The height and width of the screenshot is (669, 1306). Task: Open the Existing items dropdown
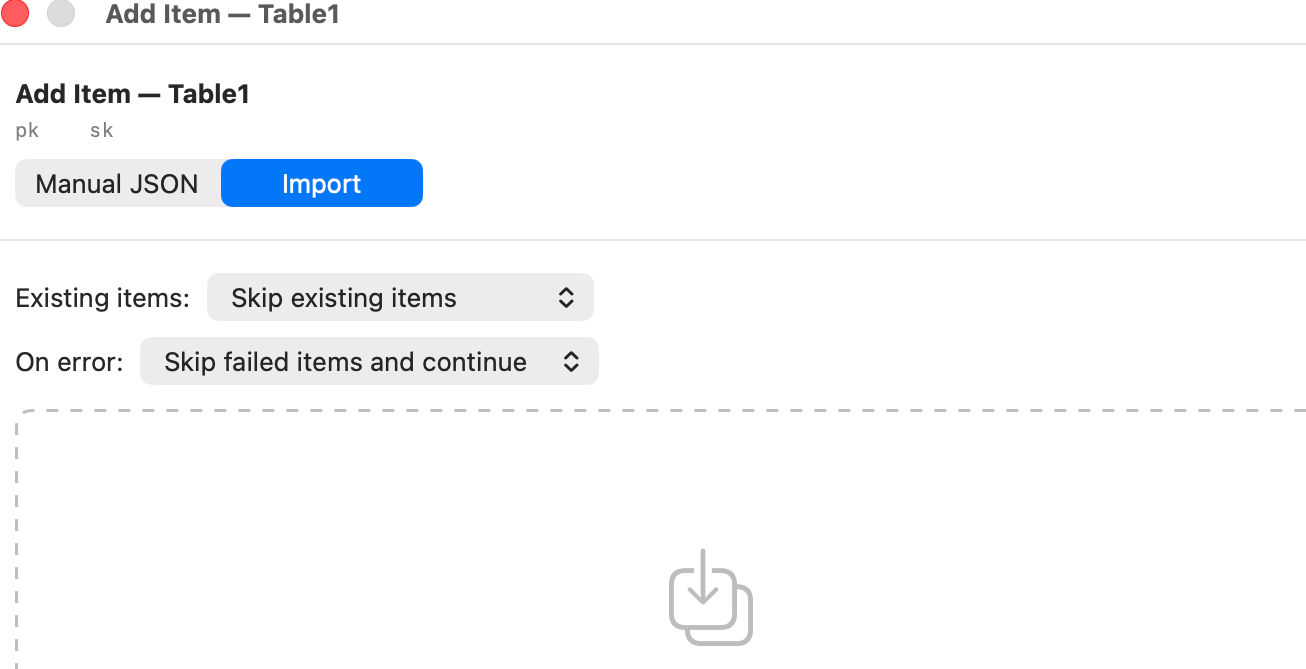400,298
